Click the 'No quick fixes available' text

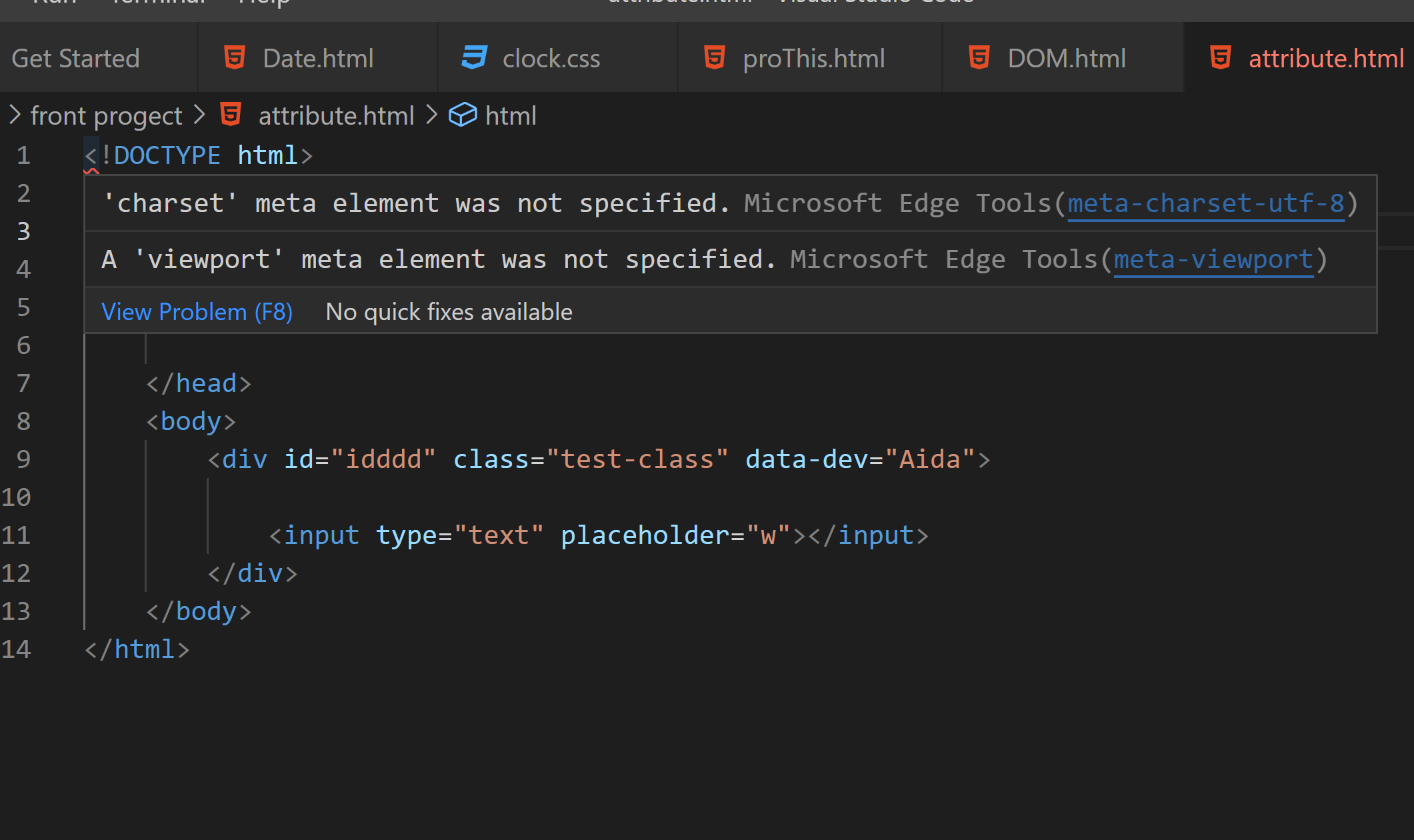[x=449, y=312]
